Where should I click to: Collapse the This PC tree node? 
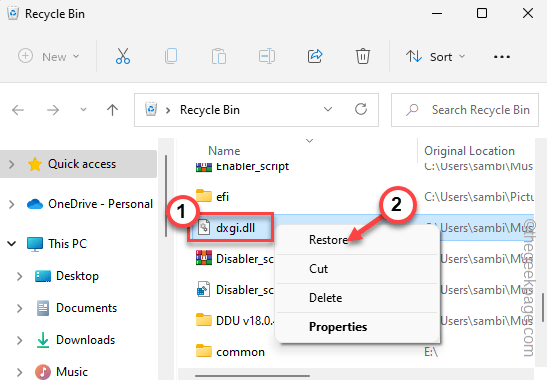click(12, 244)
